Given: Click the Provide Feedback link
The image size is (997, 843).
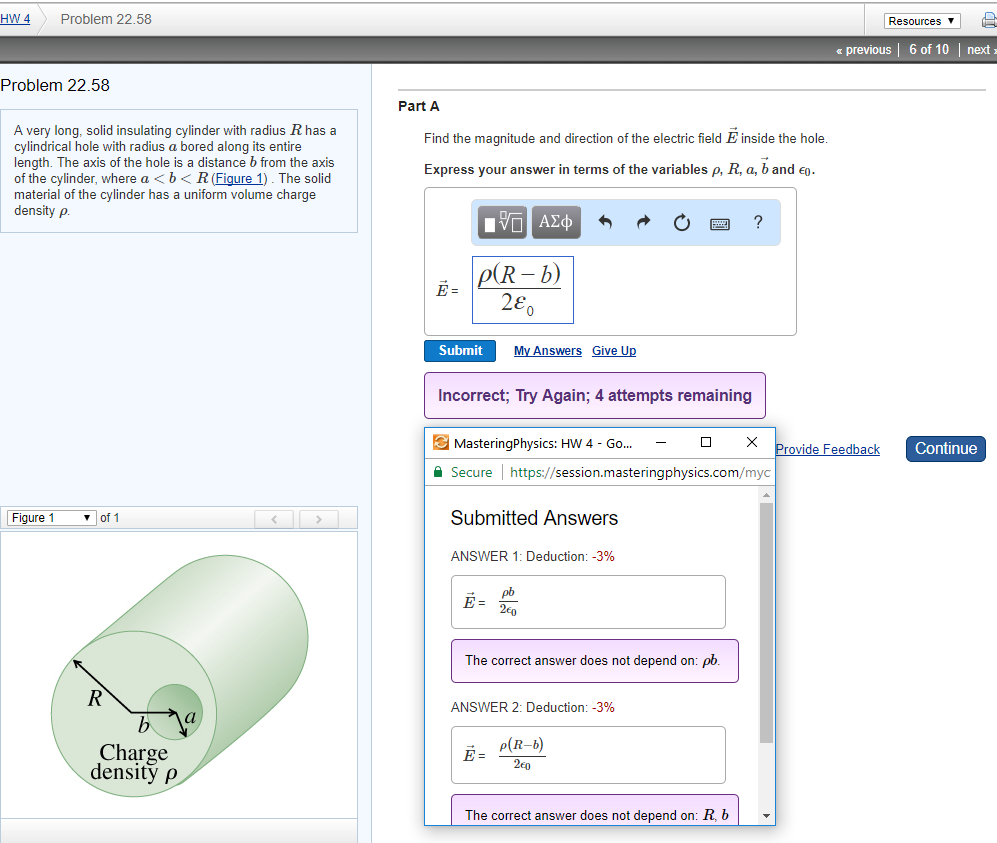Looking at the screenshot, I should click(828, 450).
